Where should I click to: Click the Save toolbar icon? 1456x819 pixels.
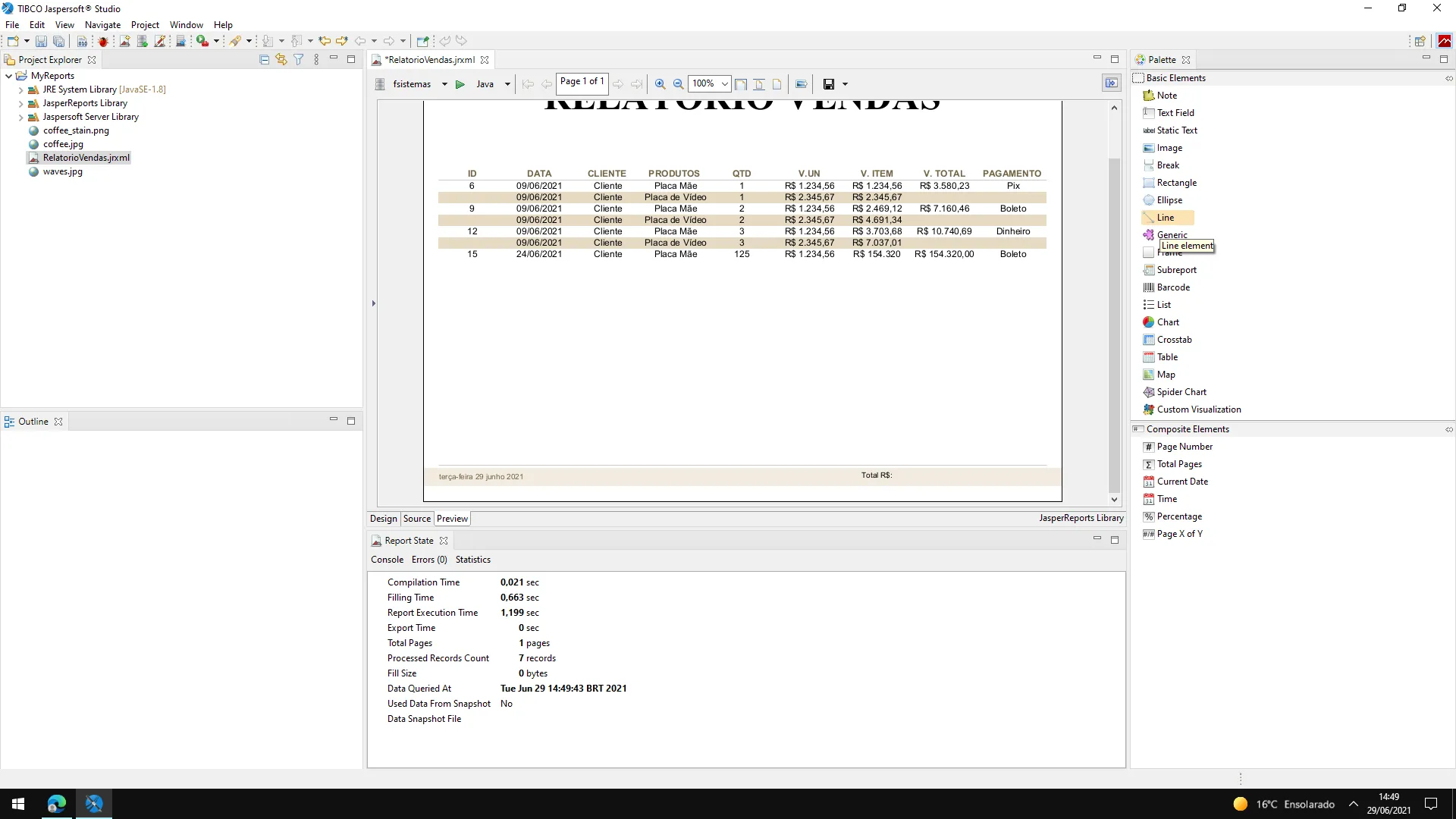click(x=41, y=41)
